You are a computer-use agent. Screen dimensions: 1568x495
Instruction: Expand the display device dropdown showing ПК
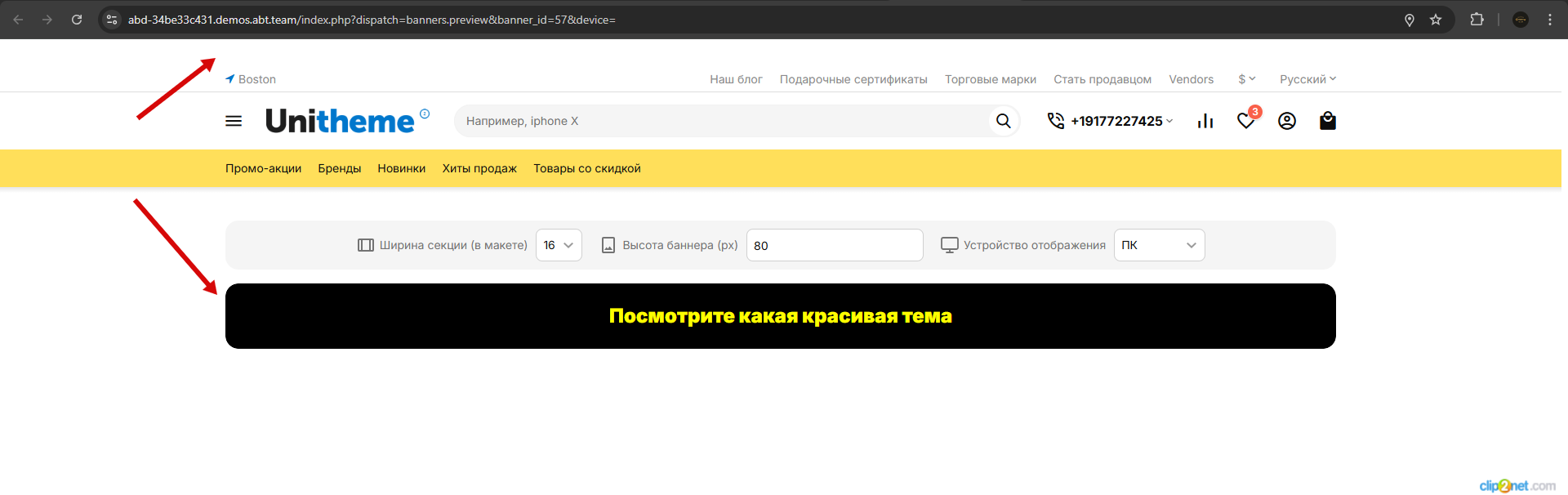click(1159, 245)
